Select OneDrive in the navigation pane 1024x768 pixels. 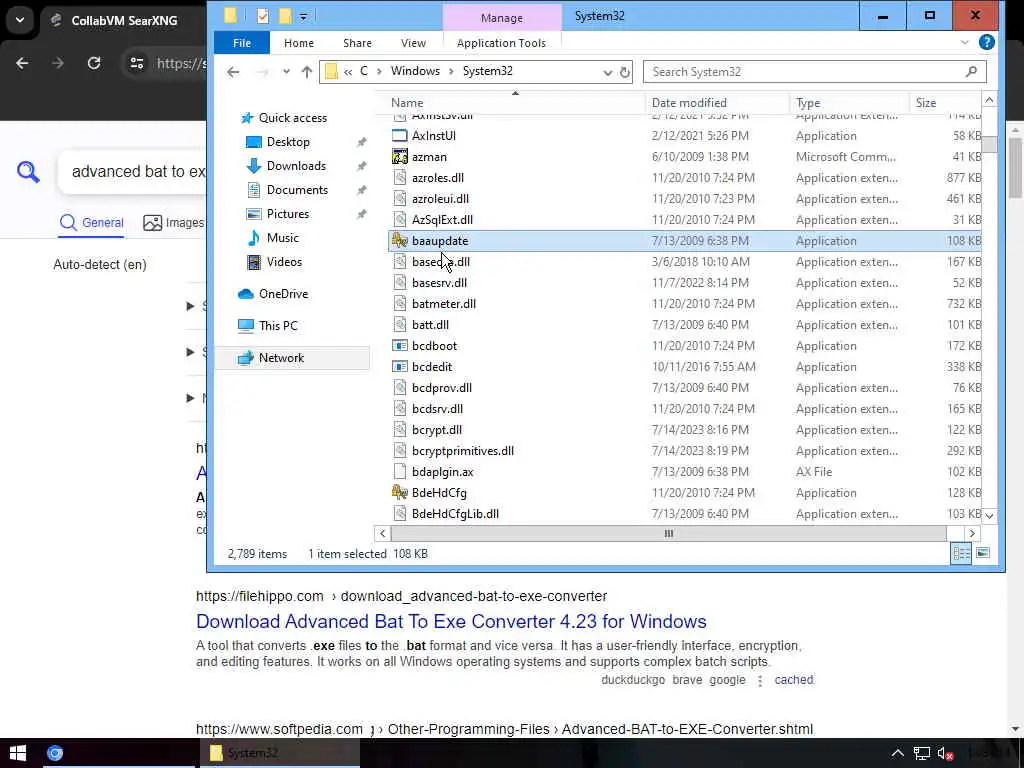click(x=283, y=294)
